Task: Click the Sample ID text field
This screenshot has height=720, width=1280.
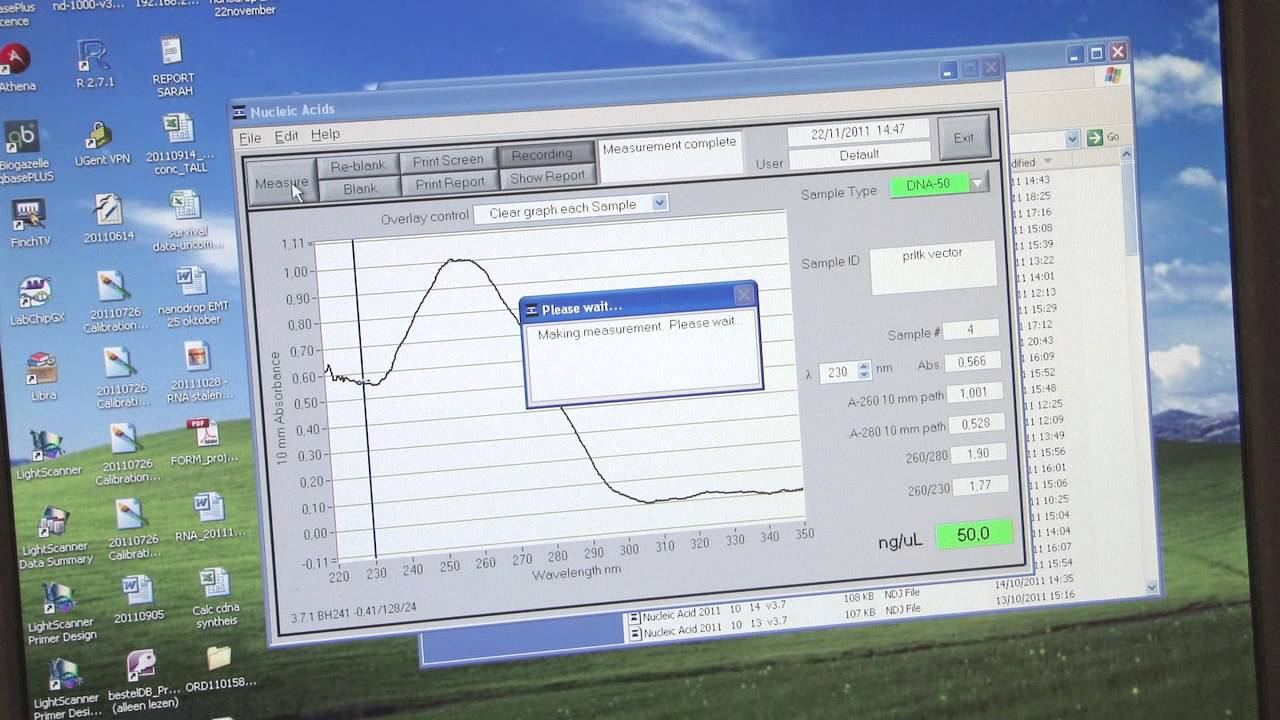Action: (x=933, y=267)
